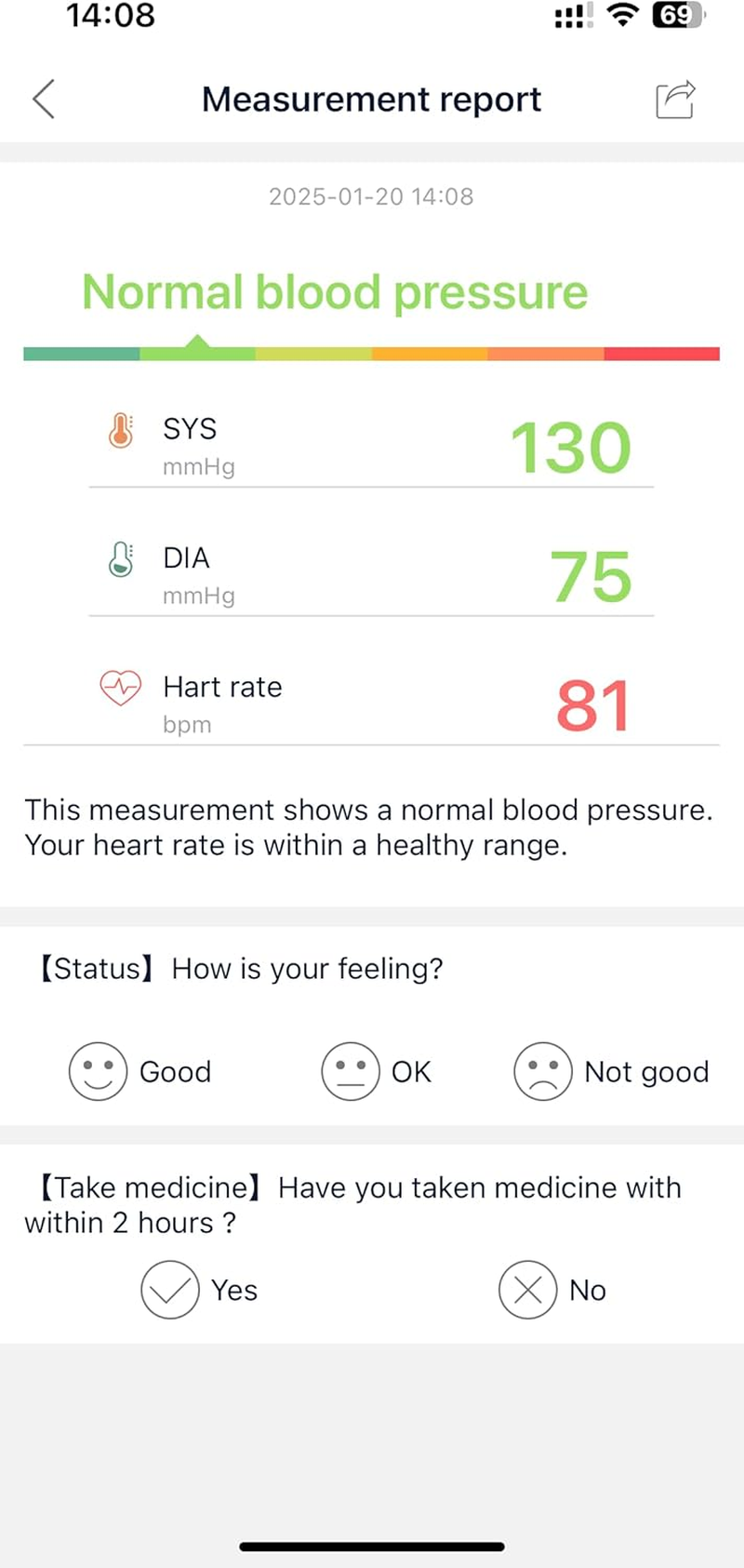Image resolution: width=744 pixels, height=1568 pixels.
Task: Select Yes for taking medicine
Action: tap(169, 1291)
